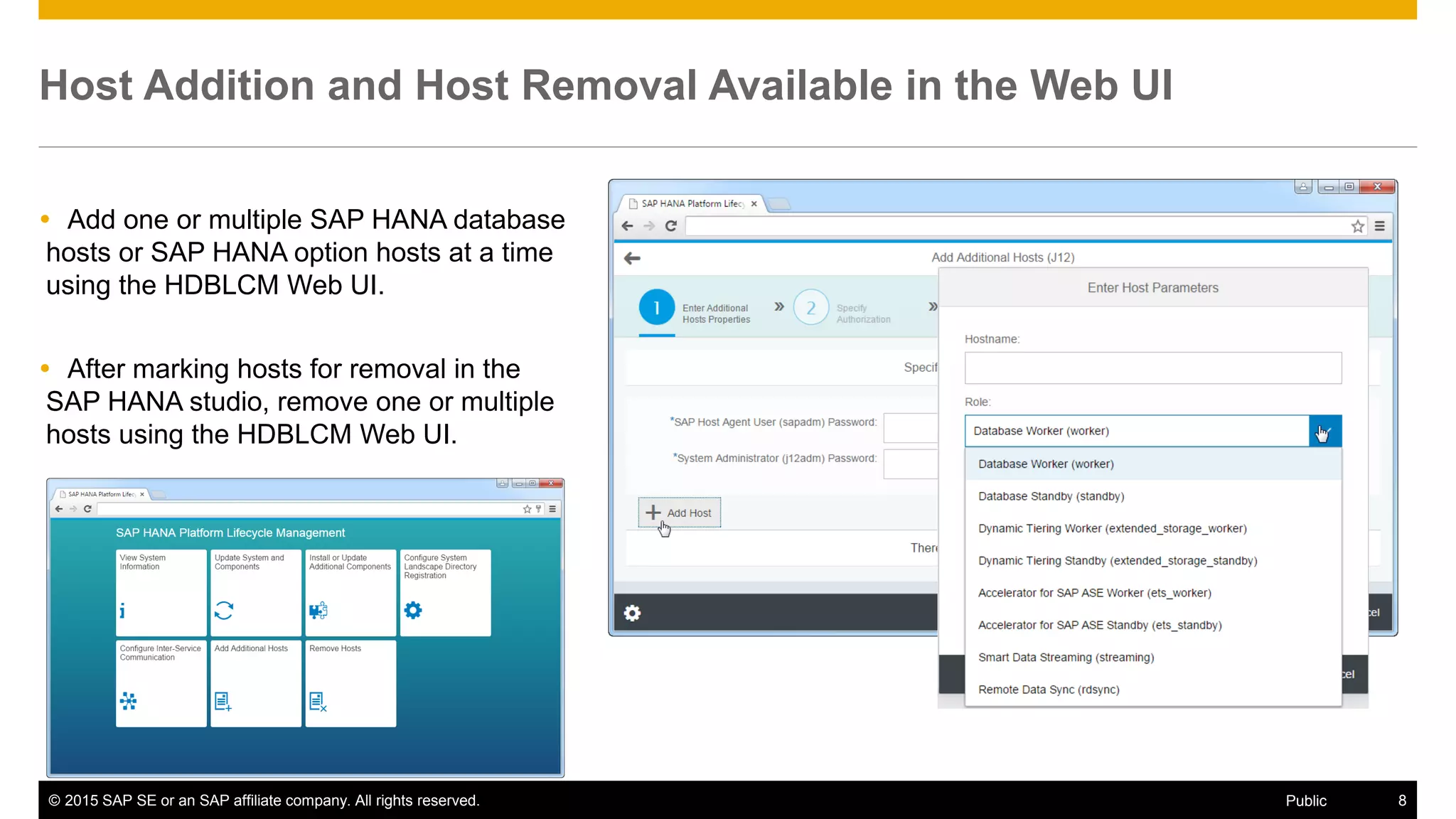Click SAP HANA Platform Lifecycle browser tab
The width and height of the screenshot is (1456, 819).
[x=692, y=203]
